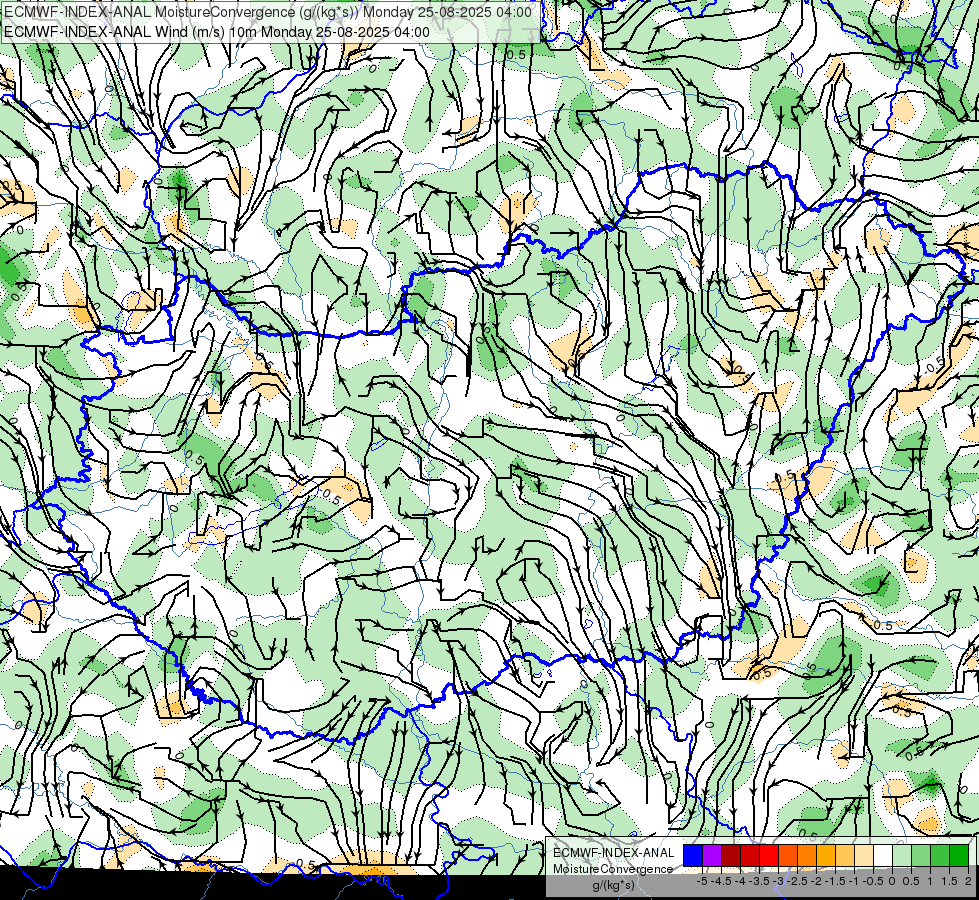
Task: Click the darkest maroon-red legend swatch
Action: pyautogui.click(x=731, y=856)
